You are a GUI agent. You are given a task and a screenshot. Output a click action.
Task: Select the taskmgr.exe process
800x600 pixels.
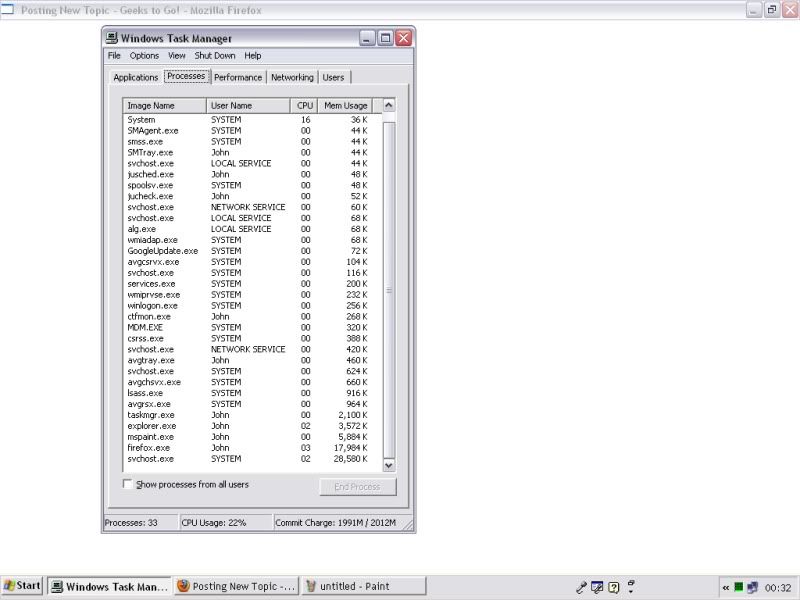click(253, 415)
